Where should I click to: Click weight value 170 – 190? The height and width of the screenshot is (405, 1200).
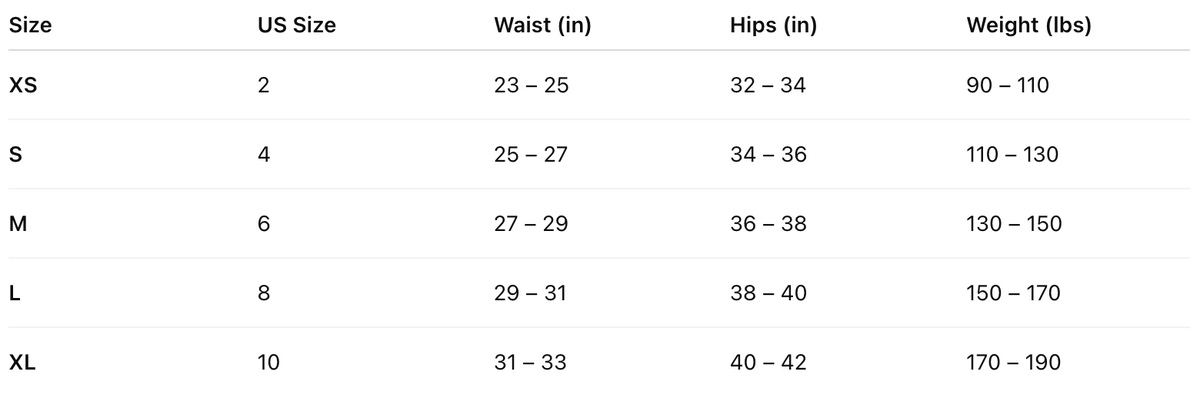(1013, 363)
